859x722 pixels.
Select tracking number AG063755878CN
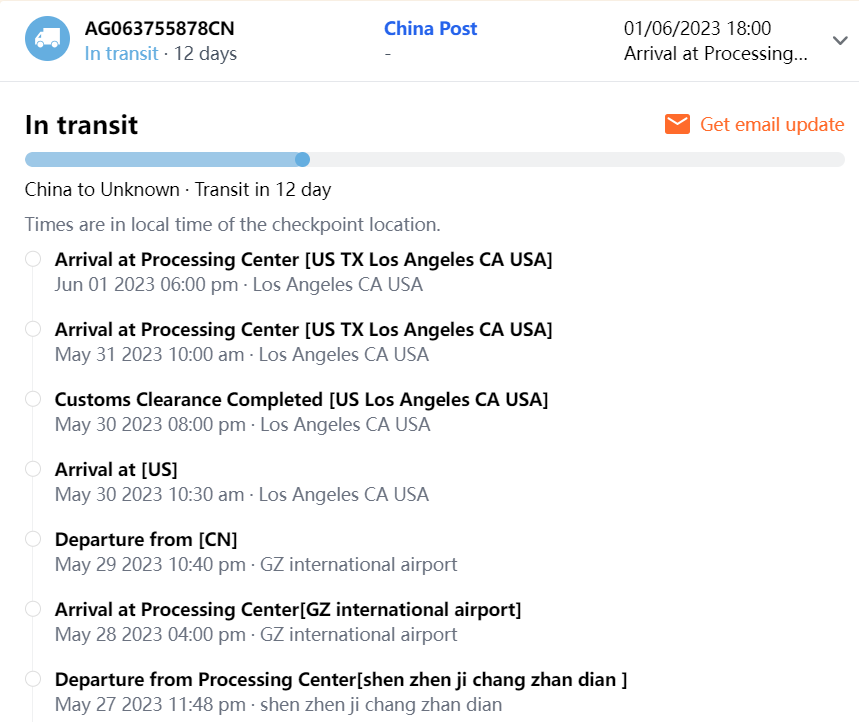pos(160,29)
